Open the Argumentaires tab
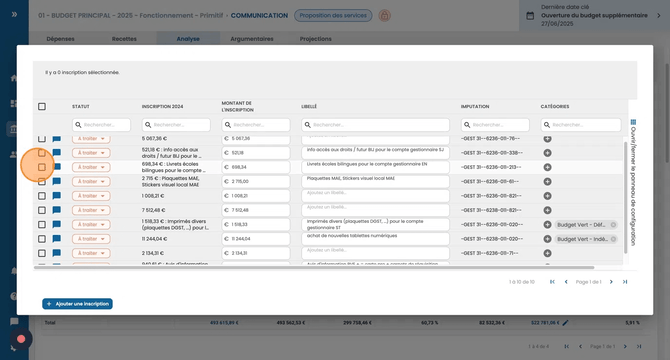 coord(252,39)
